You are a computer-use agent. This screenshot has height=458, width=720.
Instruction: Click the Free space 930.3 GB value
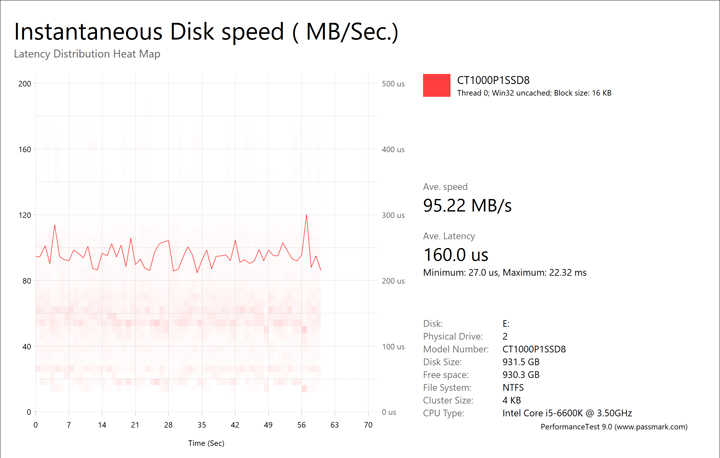pos(520,374)
